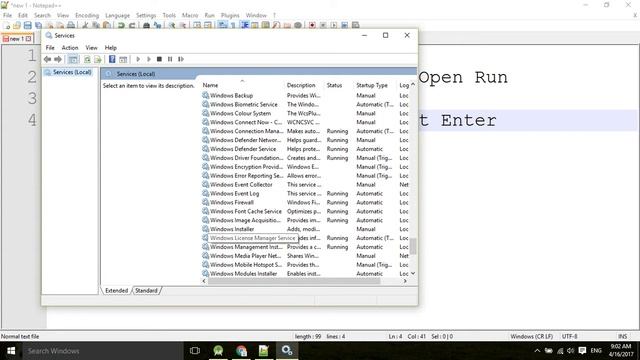Select Windows Firewall service
640x360 pixels.
(x=232, y=202)
